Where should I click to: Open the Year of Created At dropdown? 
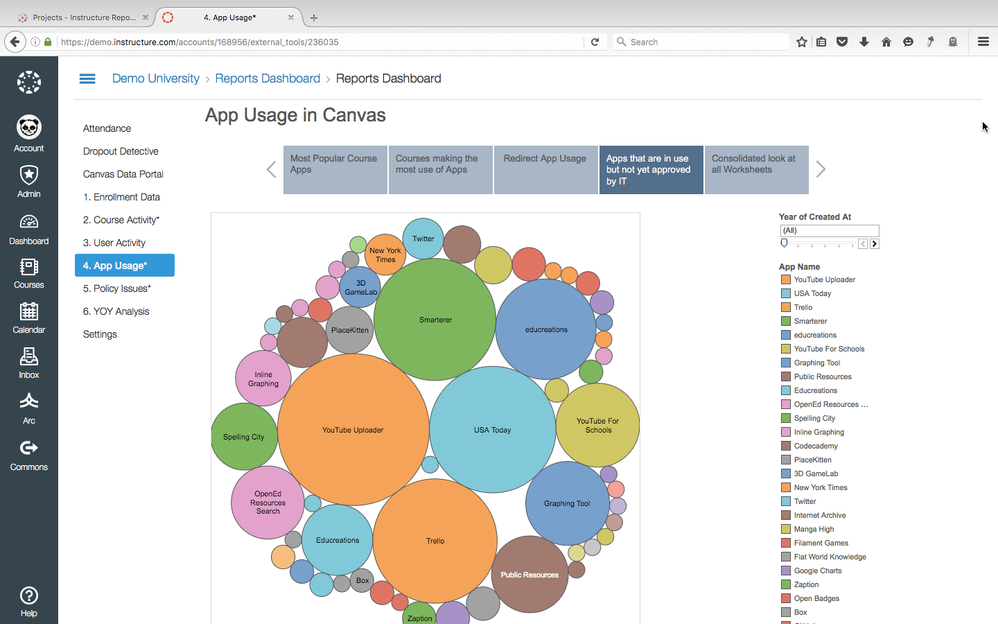[829, 230]
